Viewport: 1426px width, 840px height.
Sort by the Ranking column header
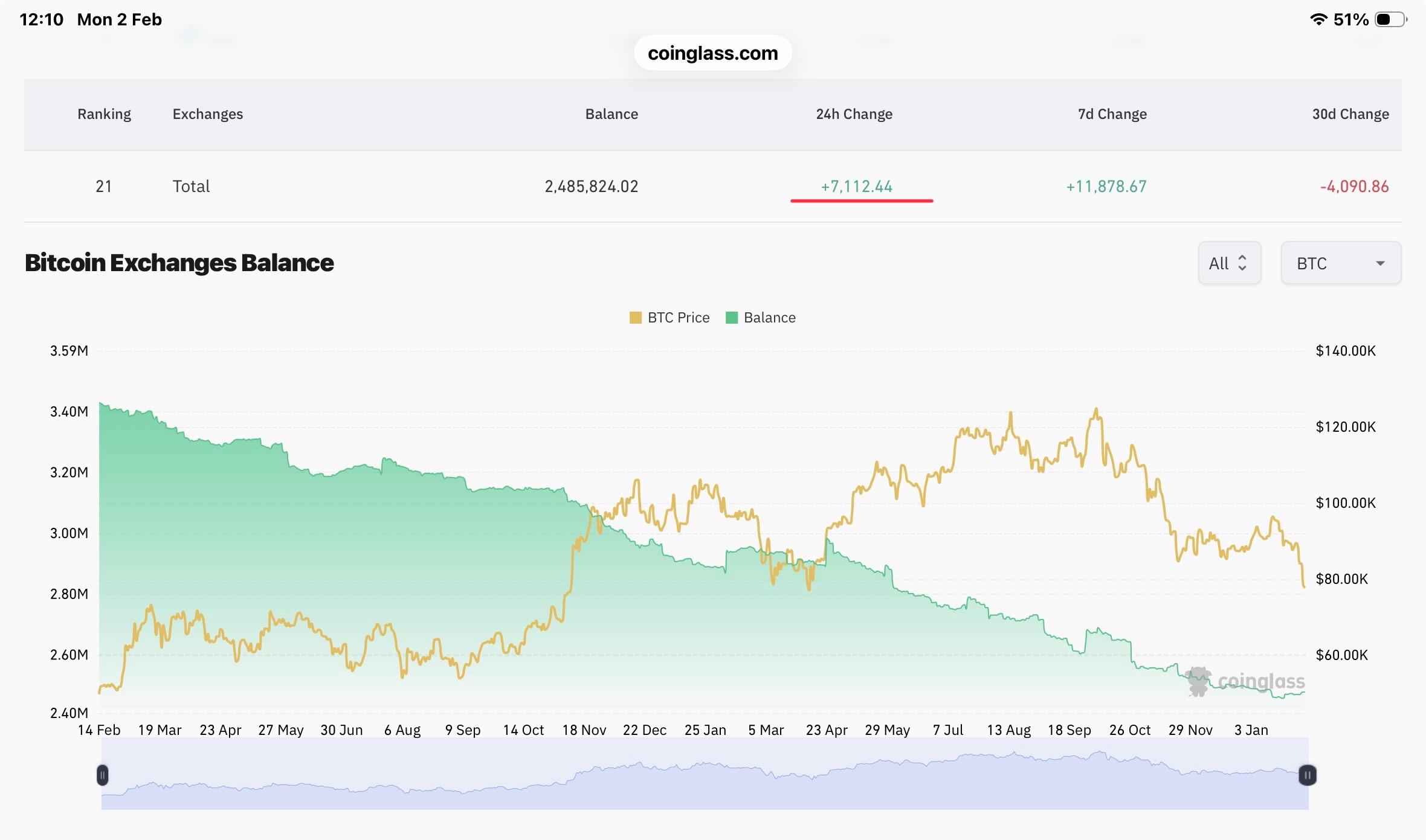coord(104,114)
